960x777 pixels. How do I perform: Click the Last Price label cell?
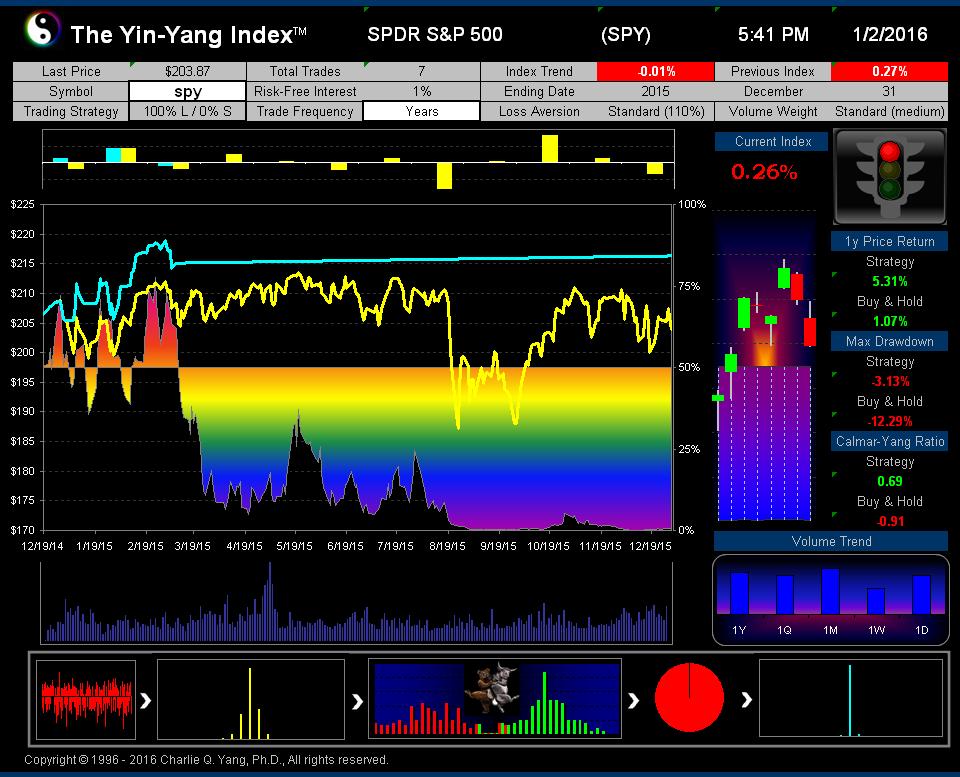(71, 71)
